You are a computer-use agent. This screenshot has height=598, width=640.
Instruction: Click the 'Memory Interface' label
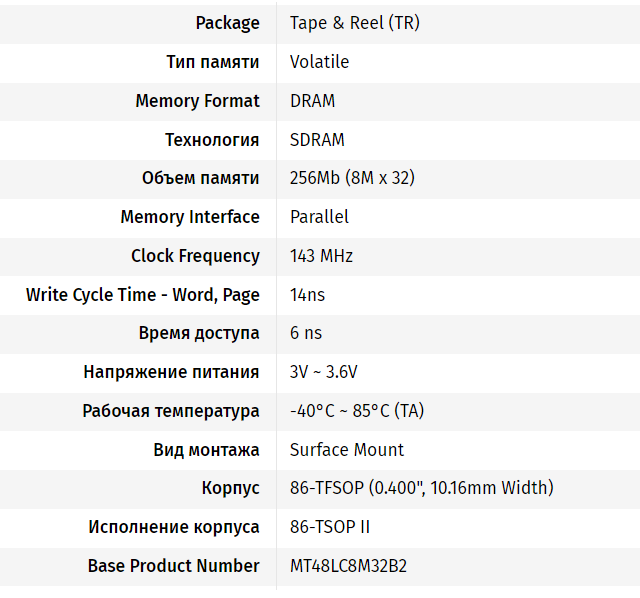point(190,217)
